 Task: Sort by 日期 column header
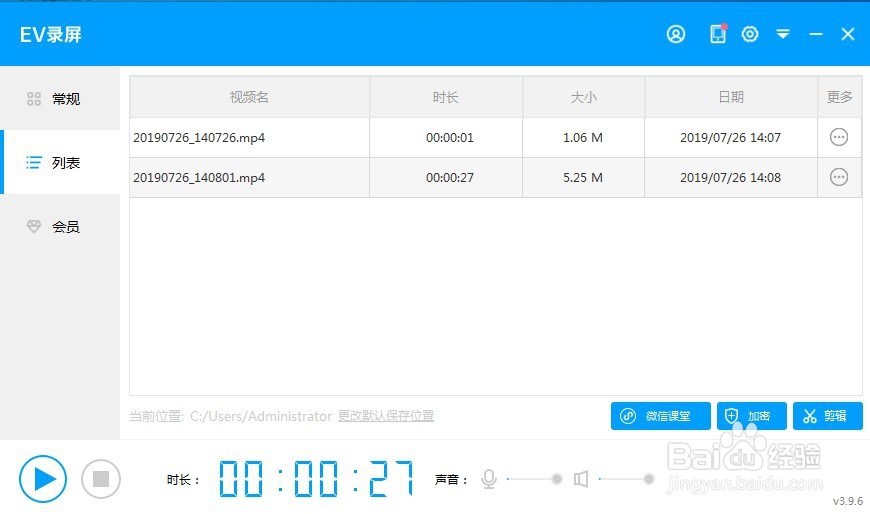tap(731, 97)
